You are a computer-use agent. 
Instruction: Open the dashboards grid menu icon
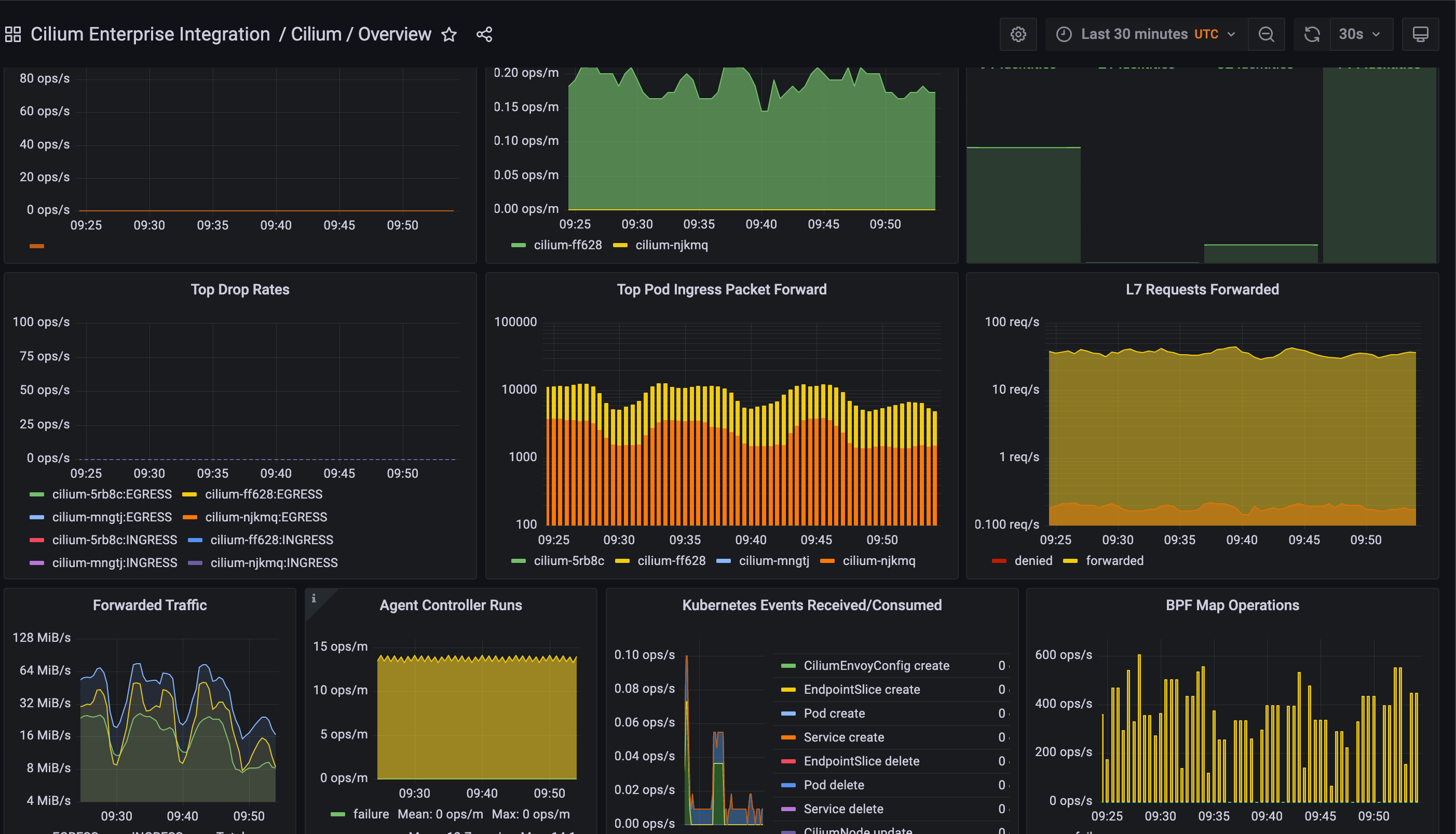click(12, 34)
